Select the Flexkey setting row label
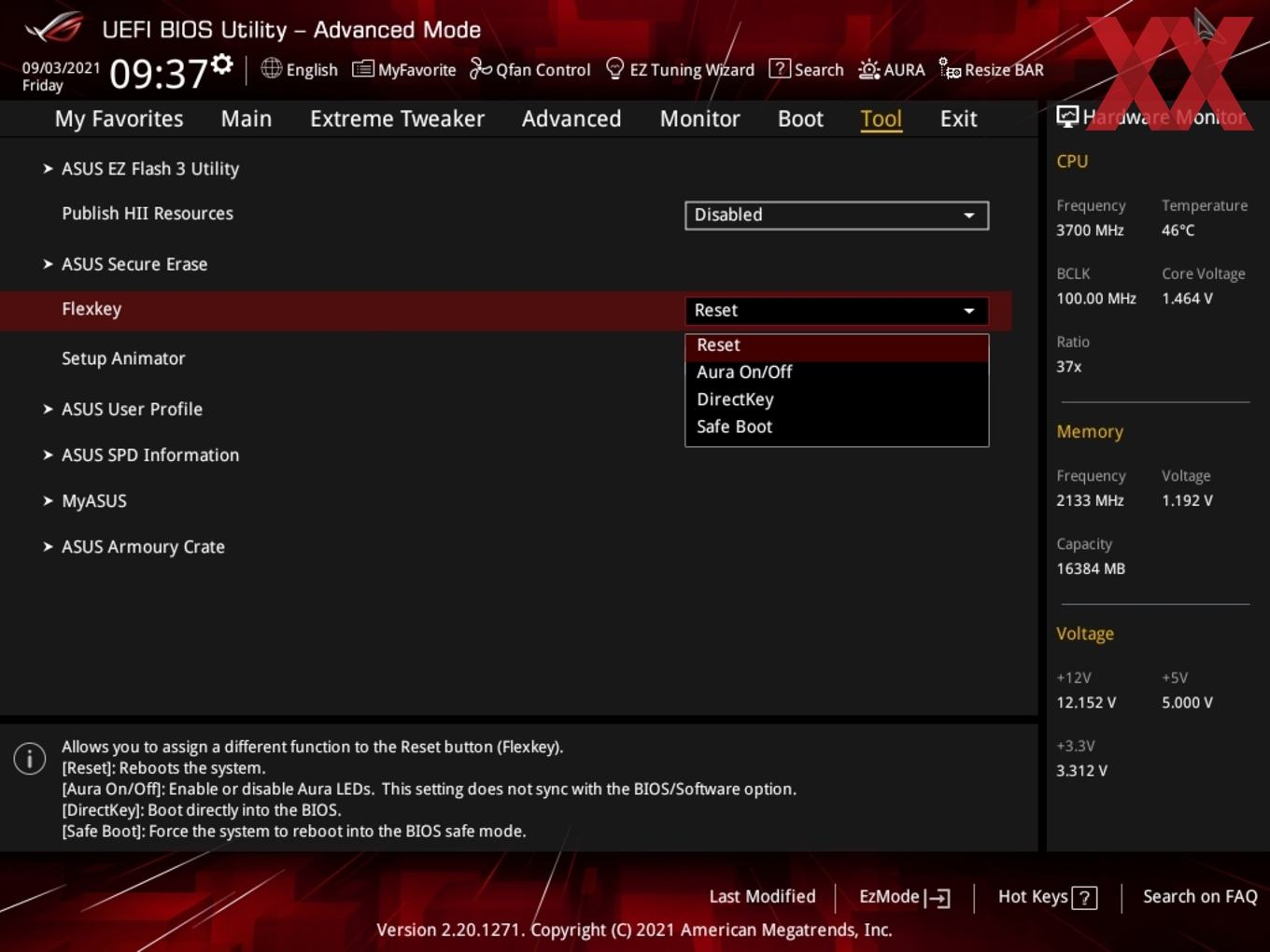Image resolution: width=1270 pixels, height=952 pixels. click(x=92, y=309)
